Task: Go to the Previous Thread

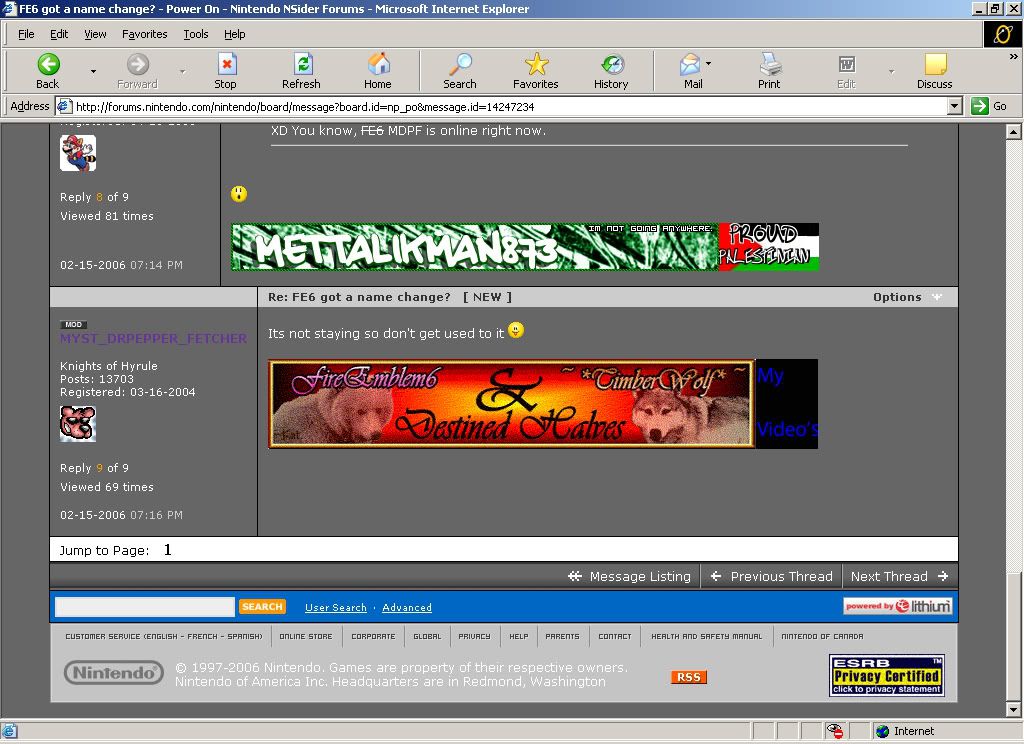Action: 771,576
